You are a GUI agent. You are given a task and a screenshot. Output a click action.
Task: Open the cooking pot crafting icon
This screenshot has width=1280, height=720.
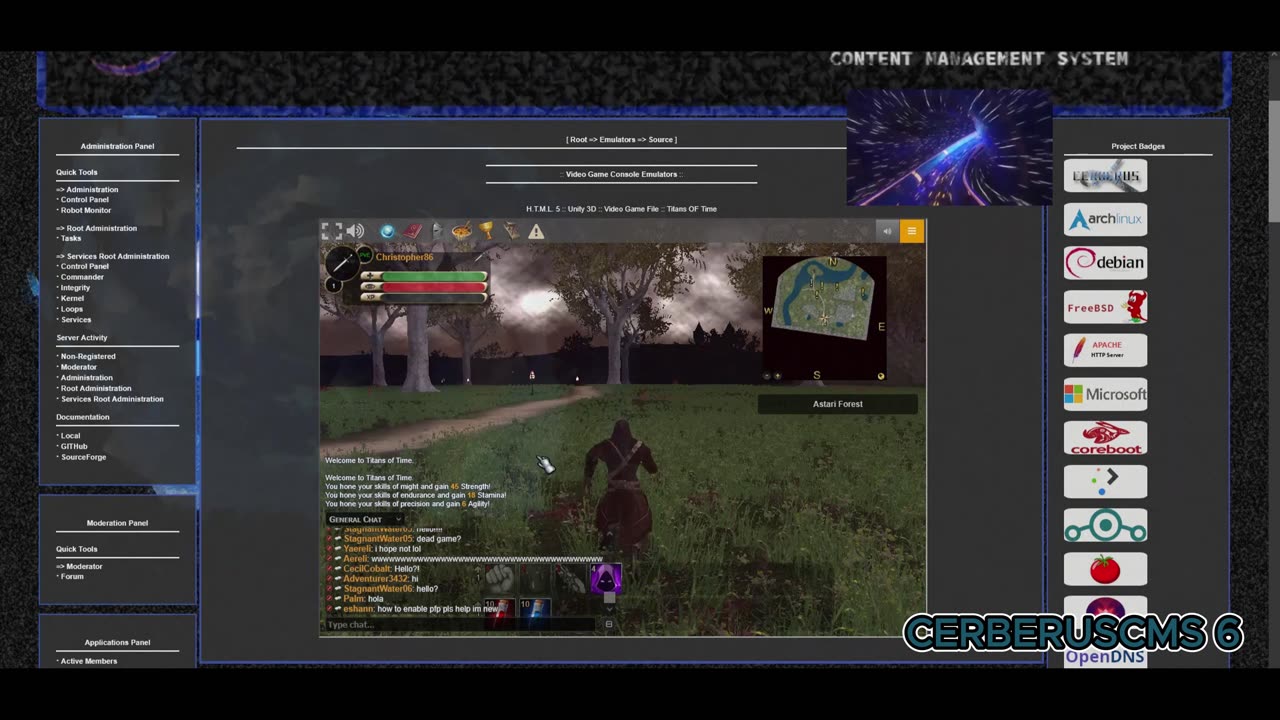(x=462, y=231)
